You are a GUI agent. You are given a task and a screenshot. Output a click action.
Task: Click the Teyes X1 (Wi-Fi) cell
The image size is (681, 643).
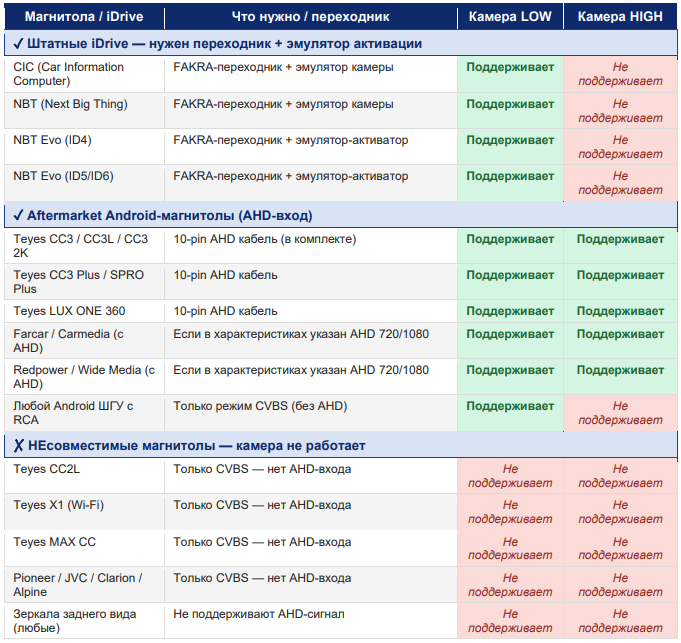pyautogui.click(x=84, y=512)
